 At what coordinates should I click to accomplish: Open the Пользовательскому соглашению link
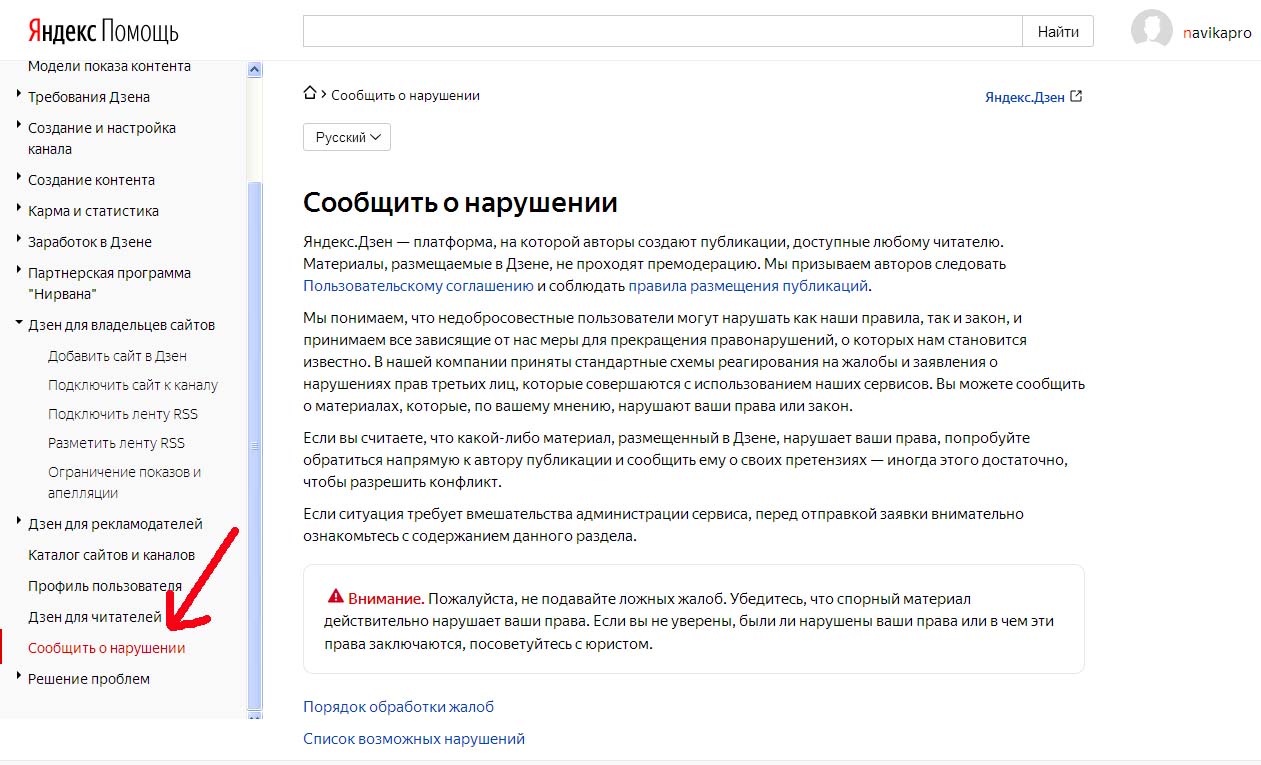pyautogui.click(x=418, y=285)
